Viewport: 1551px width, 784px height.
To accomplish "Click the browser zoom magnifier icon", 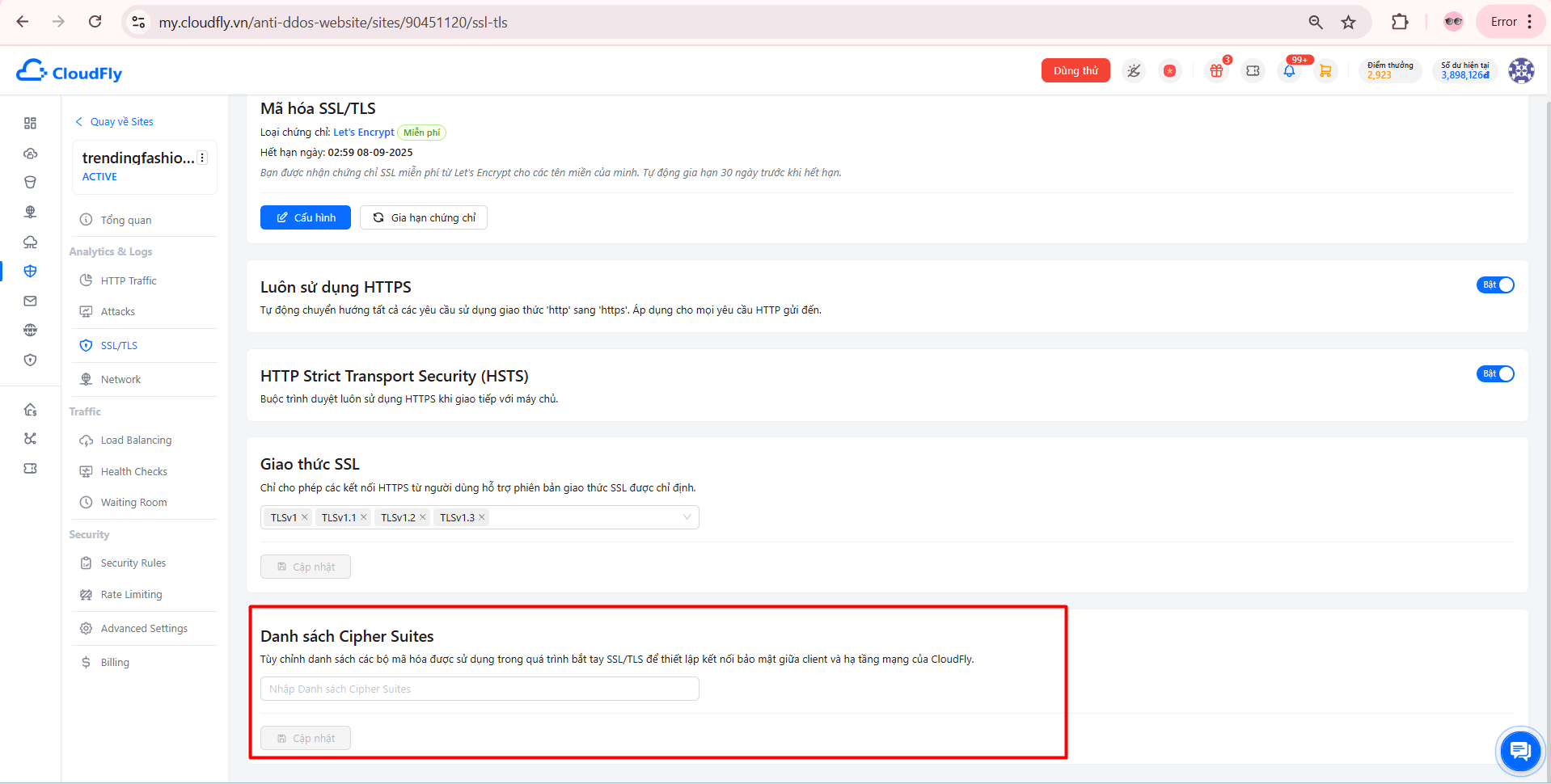I will [x=1316, y=22].
